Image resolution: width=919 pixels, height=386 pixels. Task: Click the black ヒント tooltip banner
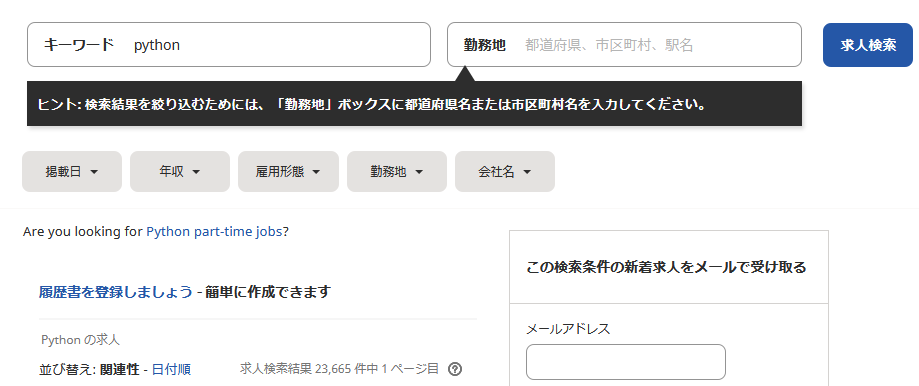pos(414,104)
